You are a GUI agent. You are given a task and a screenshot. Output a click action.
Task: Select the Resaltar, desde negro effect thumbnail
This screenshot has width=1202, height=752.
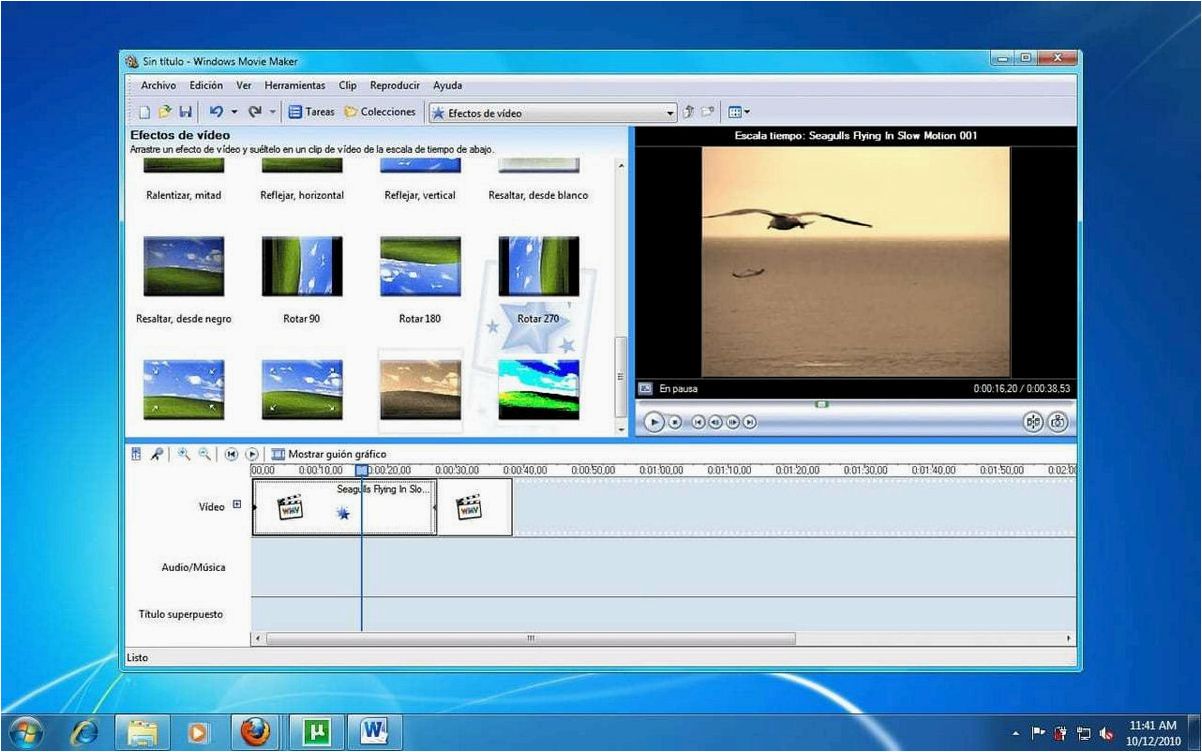pyautogui.click(x=184, y=266)
